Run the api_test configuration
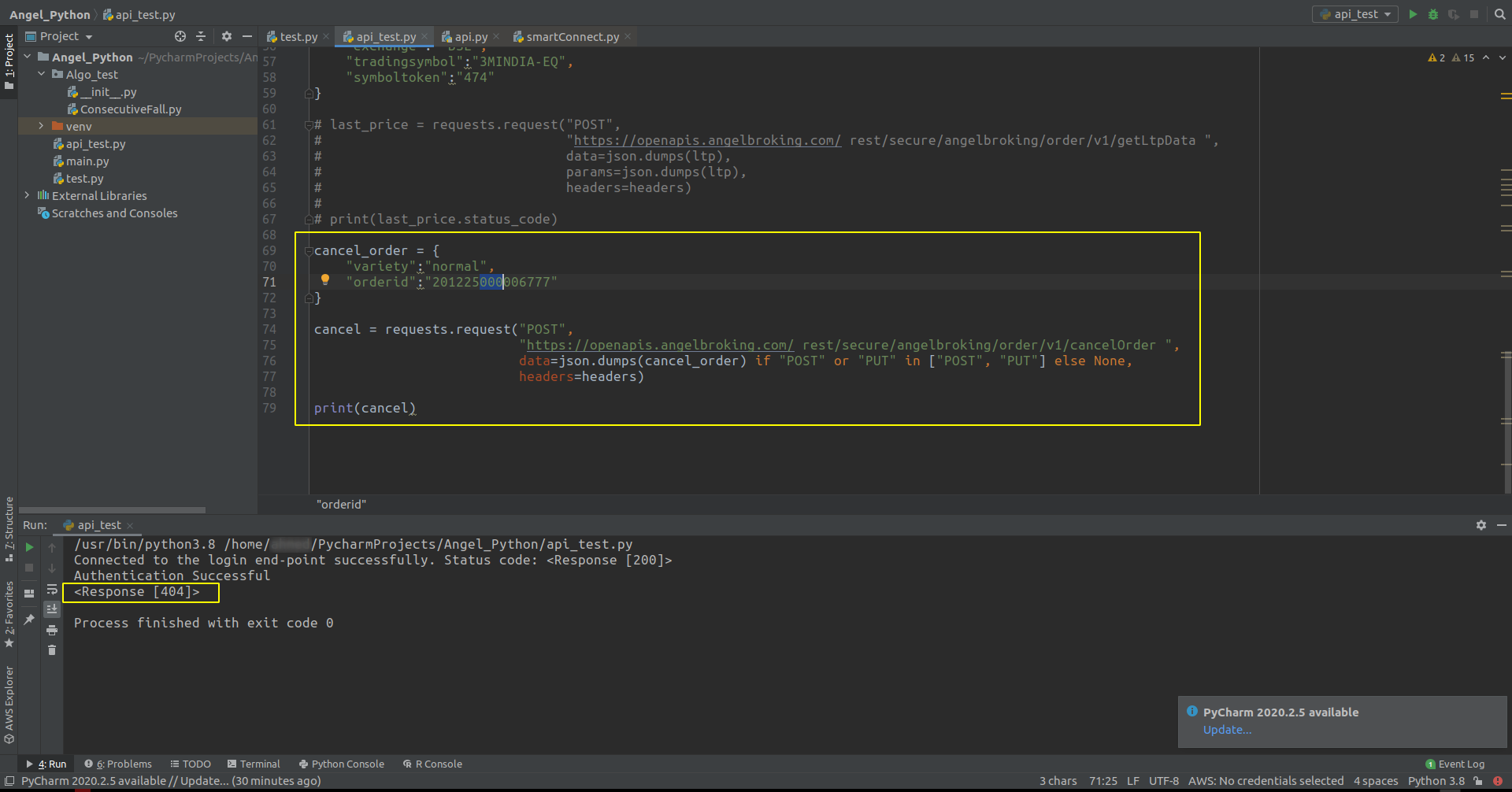This screenshot has width=1512, height=792. pos(1413,14)
